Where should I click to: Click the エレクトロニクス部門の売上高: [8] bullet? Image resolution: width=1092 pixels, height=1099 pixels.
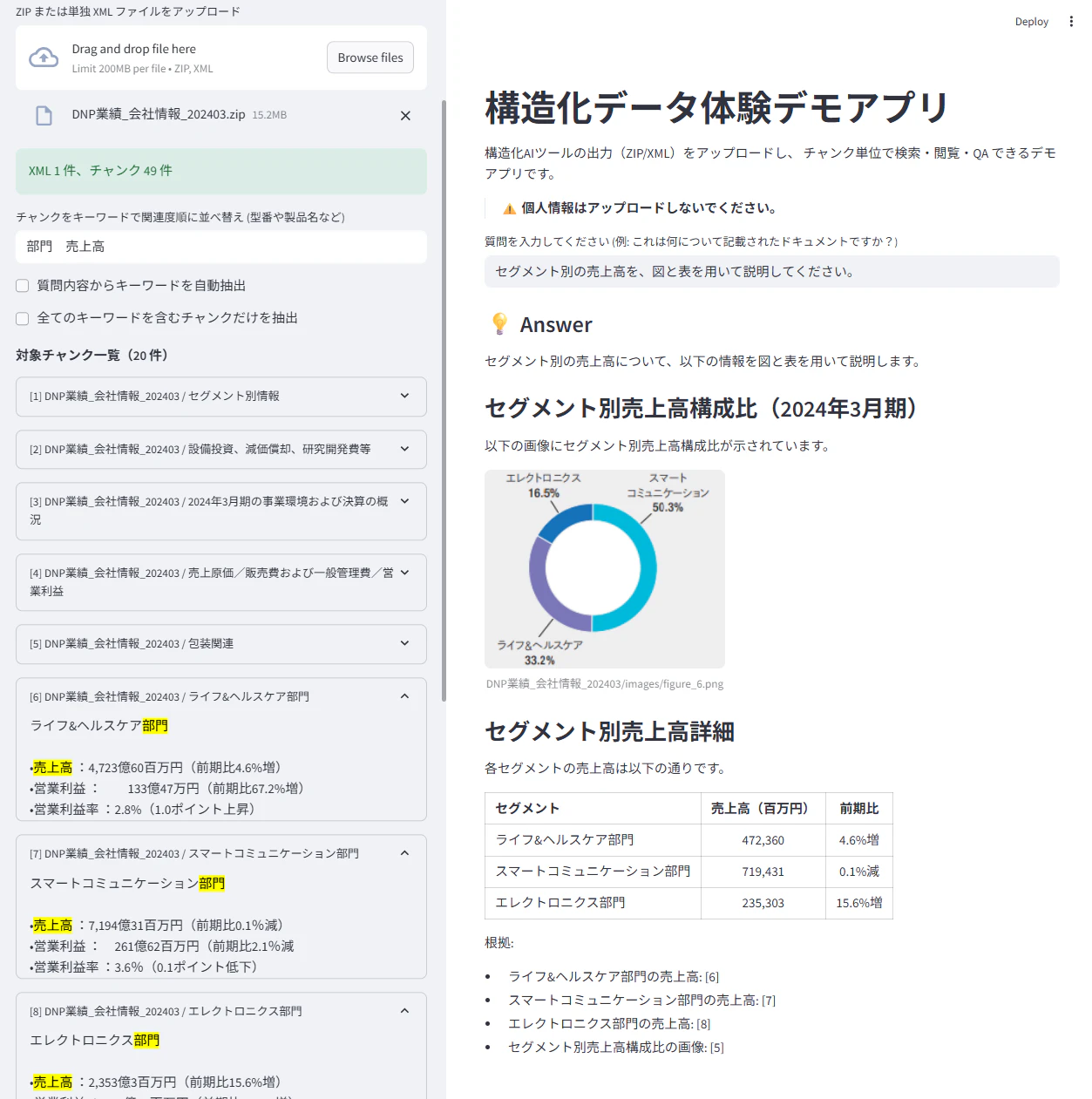point(609,1024)
